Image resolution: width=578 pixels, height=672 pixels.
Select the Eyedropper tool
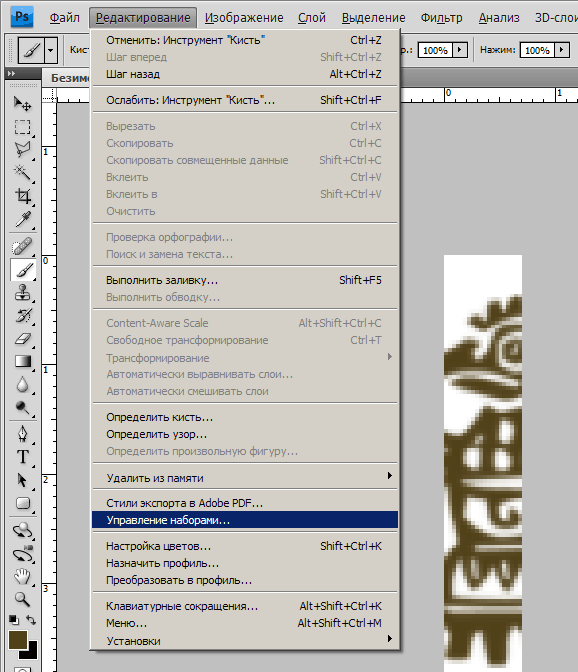coord(22,219)
